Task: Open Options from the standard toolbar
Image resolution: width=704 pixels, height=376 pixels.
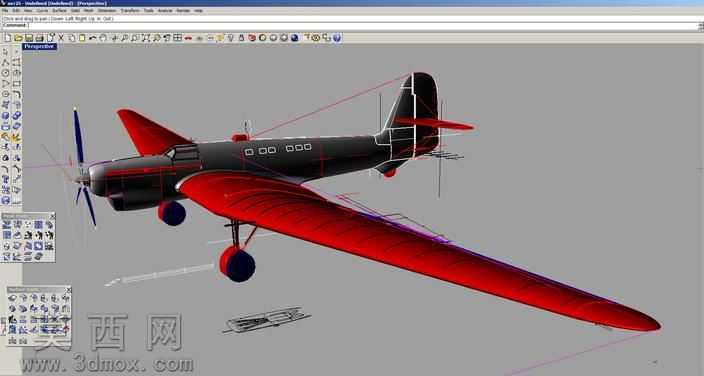Action: coord(316,38)
